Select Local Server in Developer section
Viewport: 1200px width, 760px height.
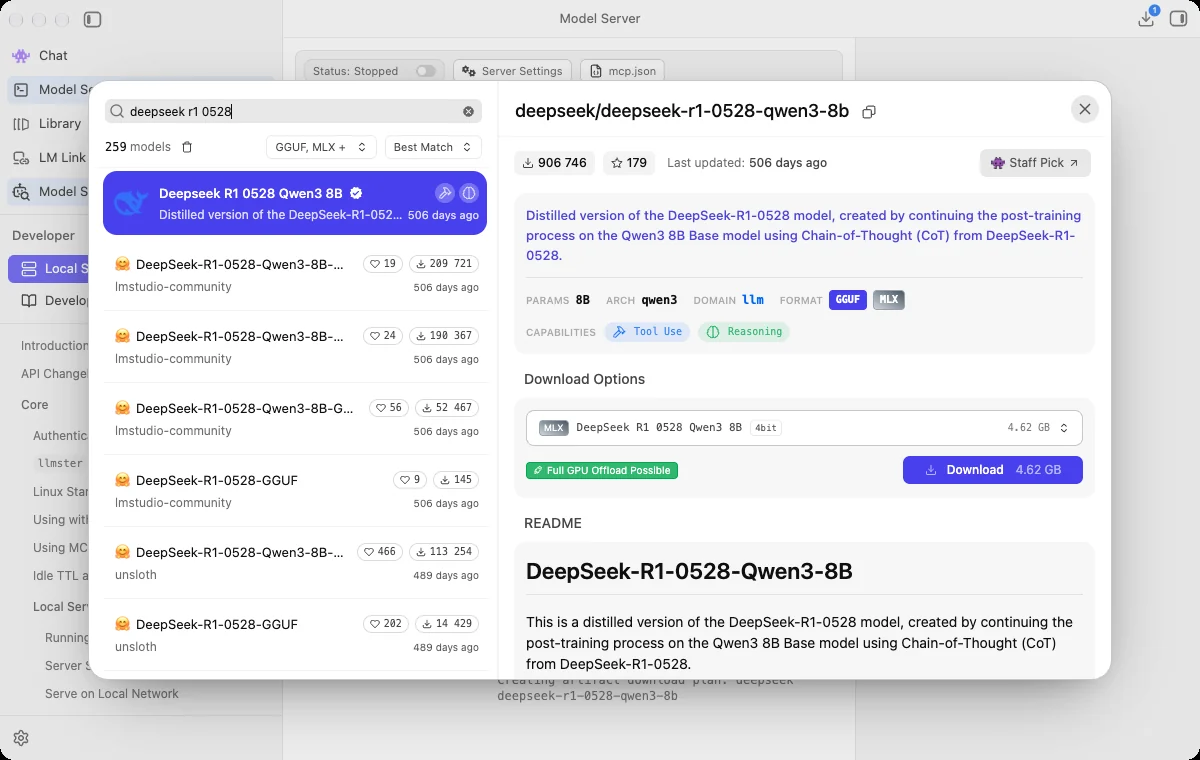pos(49,268)
